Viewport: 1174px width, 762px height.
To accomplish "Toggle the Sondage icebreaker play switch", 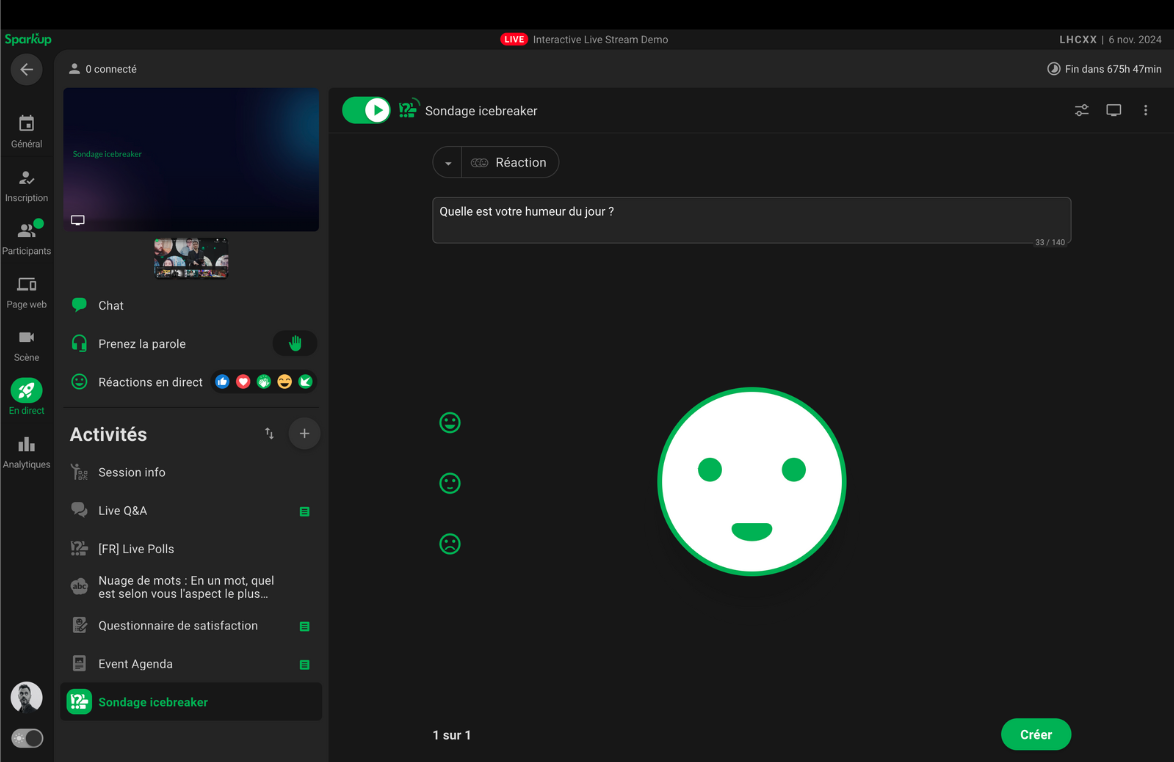I will point(366,111).
